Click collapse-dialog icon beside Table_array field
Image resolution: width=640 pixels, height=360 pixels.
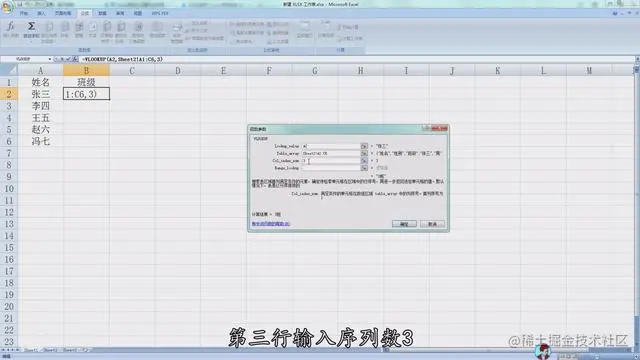coord(364,153)
